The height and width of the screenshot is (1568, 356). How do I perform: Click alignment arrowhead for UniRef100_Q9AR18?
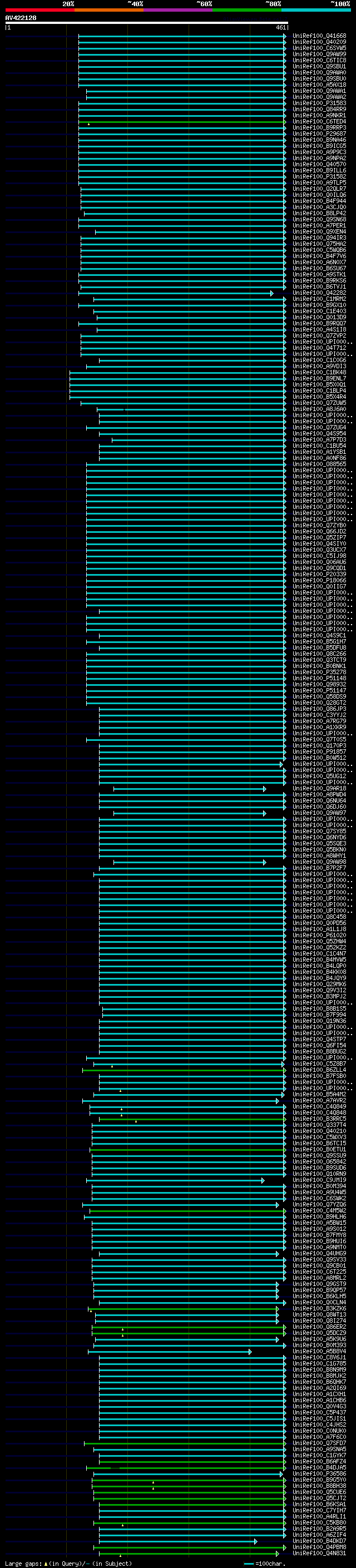265,789
